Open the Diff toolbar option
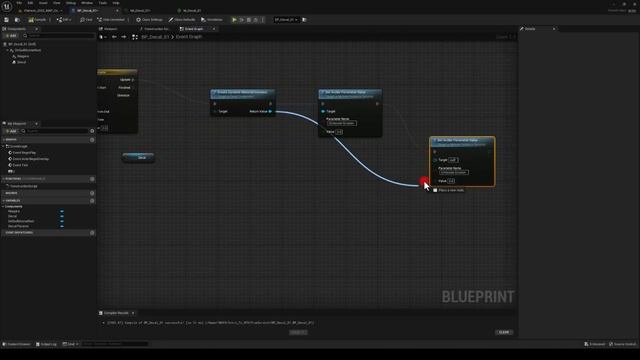The height and width of the screenshot is (360, 640). tap(64, 20)
